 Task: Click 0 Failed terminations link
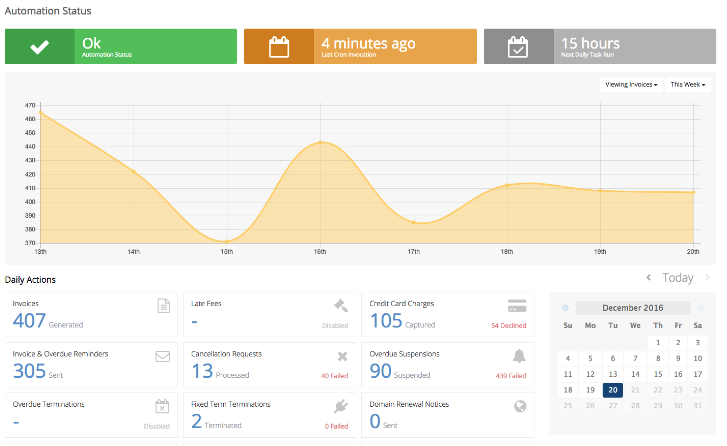336,426
